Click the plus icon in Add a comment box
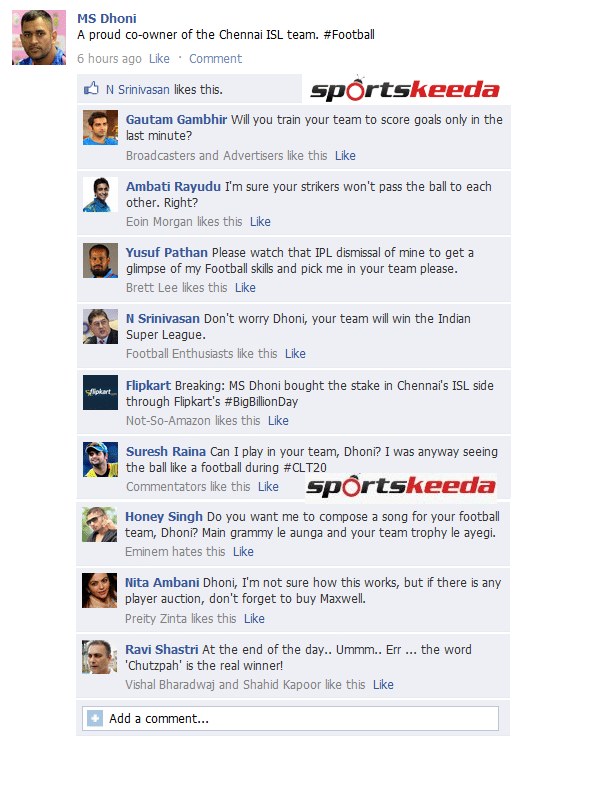 tap(94, 718)
